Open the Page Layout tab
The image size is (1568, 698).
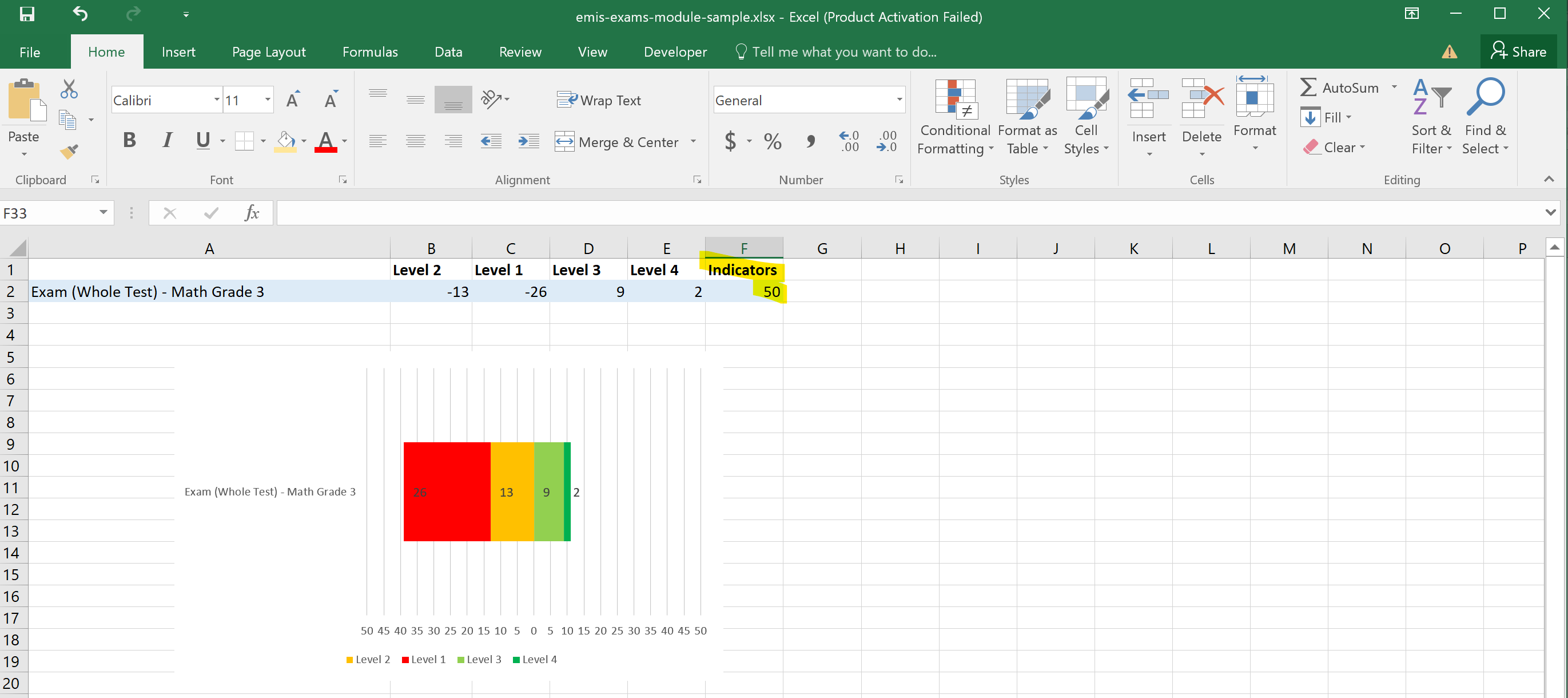pyautogui.click(x=268, y=51)
